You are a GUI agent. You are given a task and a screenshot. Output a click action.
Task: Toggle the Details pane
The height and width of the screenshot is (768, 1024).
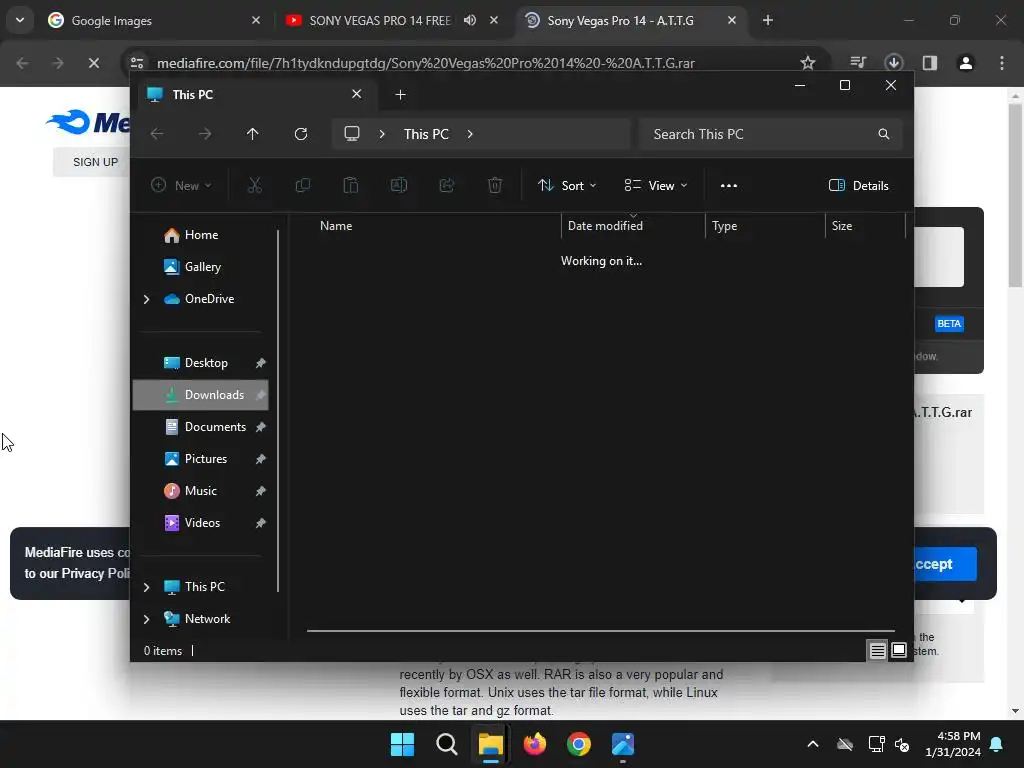click(x=858, y=185)
